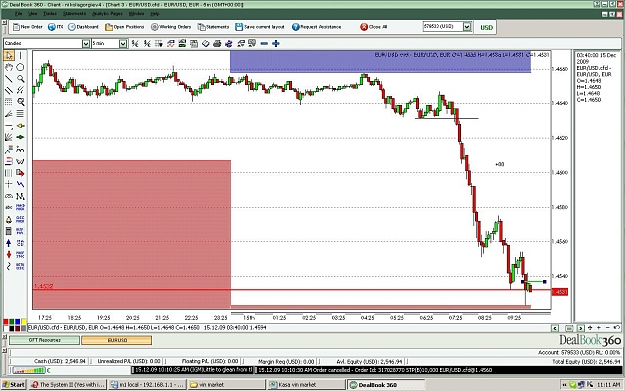This screenshot has width=625, height=391.
Task: Open the Dashboard
Action: [x=83, y=27]
